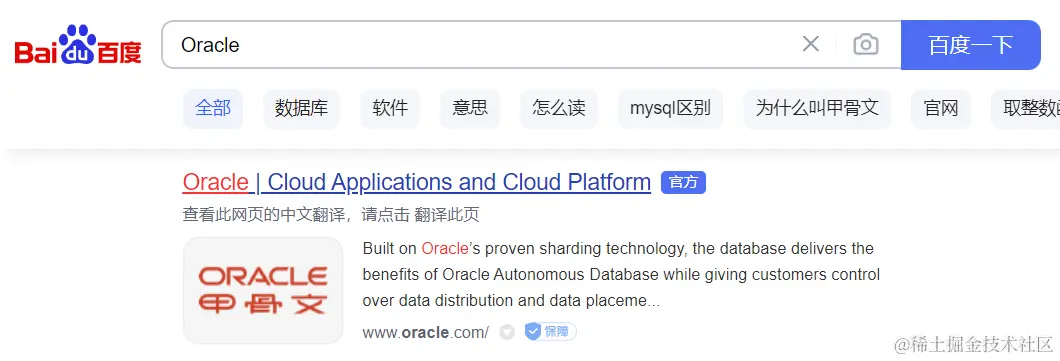Select the 怎么读 filter tab
The width and height of the screenshot is (1060, 361).
(559, 108)
